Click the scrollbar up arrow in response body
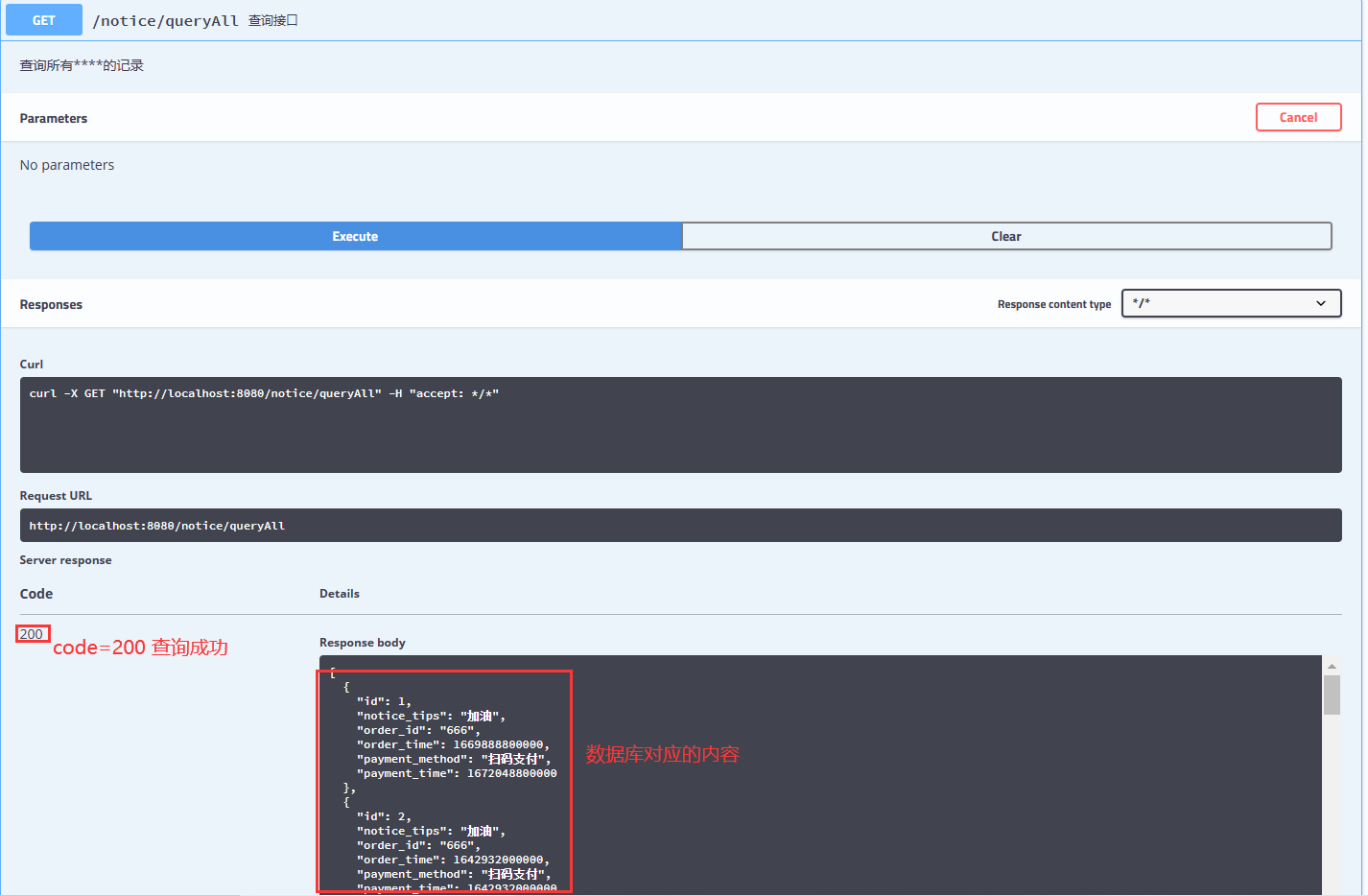This screenshot has width=1368, height=896. click(x=1332, y=666)
